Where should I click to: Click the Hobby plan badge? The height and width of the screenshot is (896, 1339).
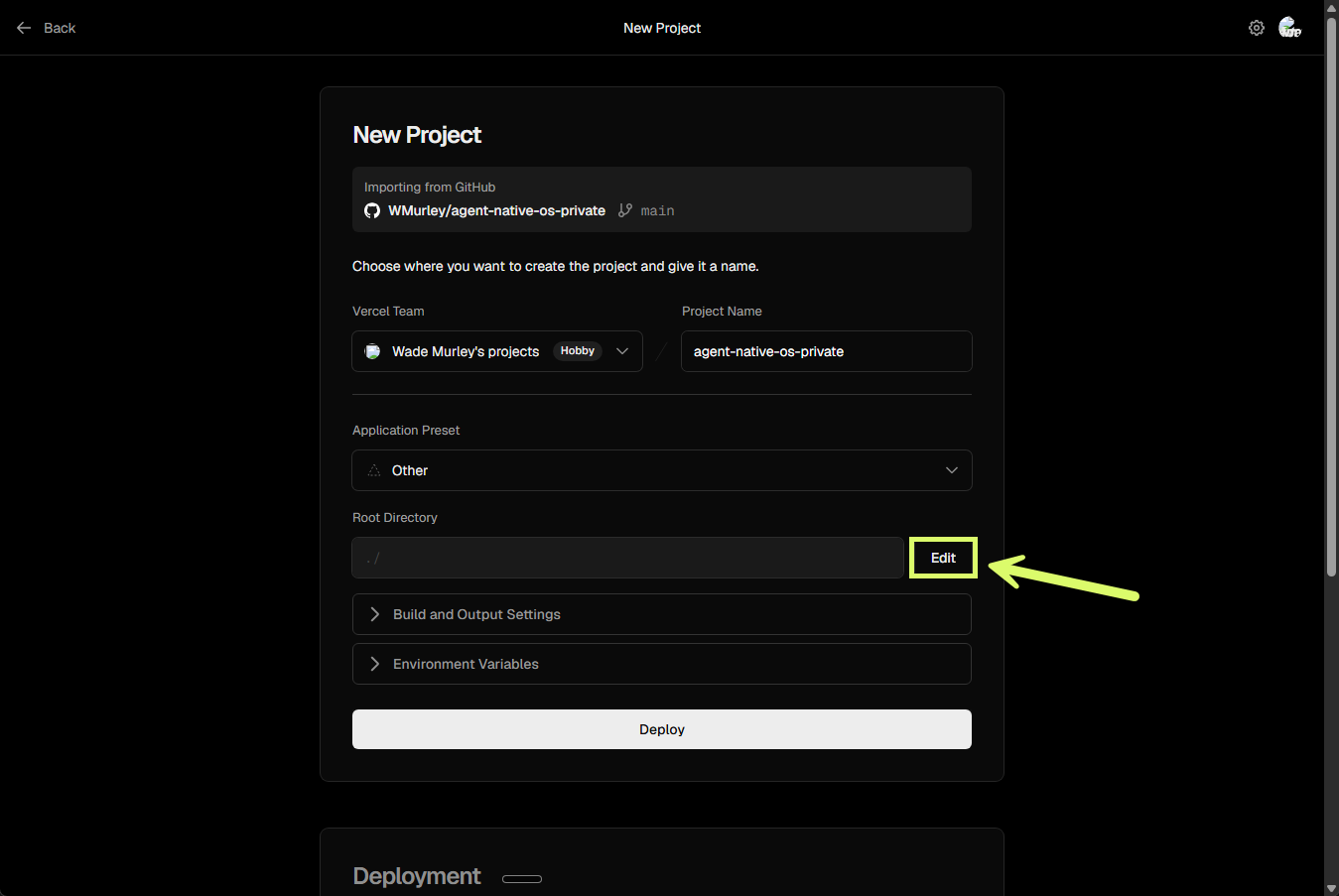[578, 351]
